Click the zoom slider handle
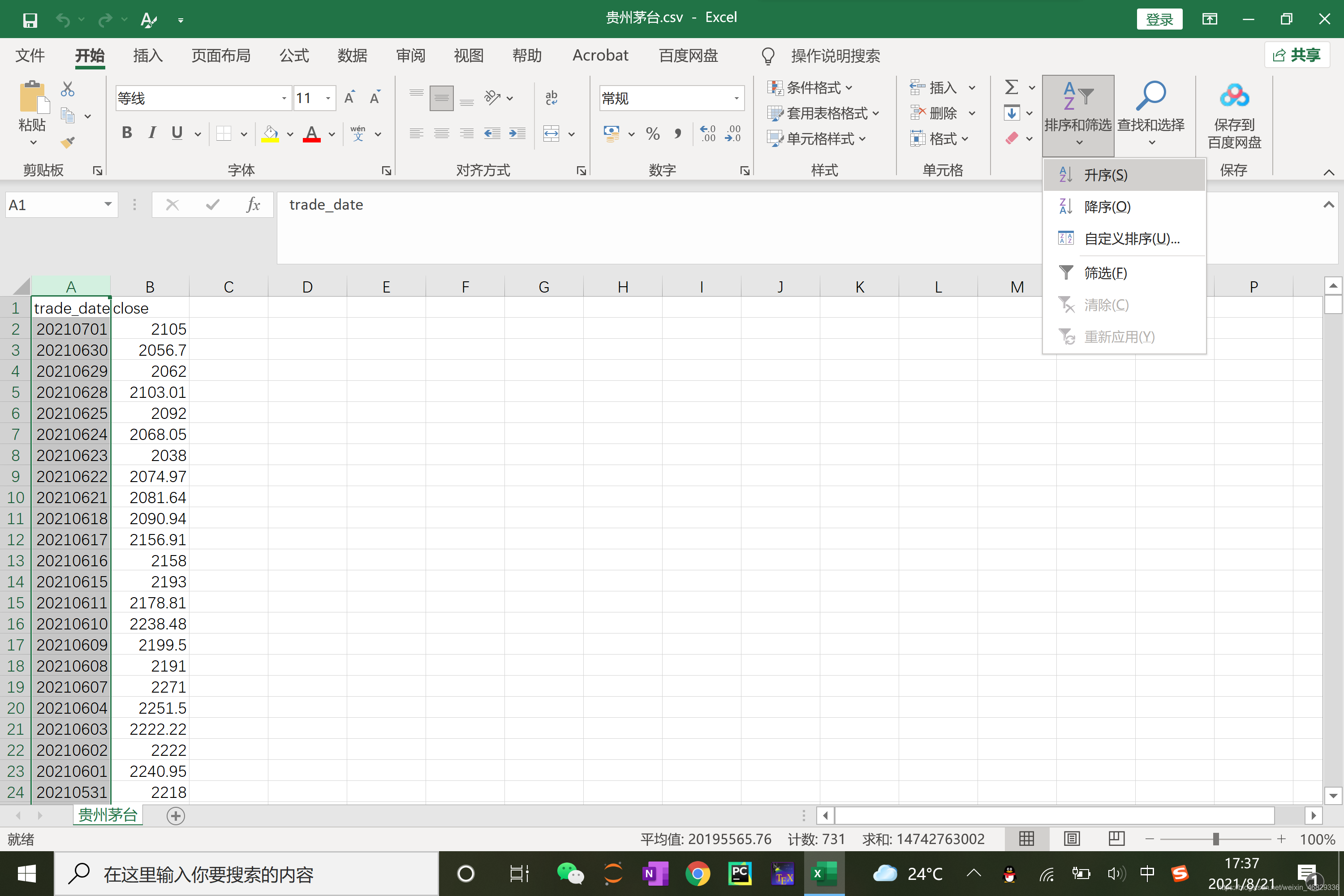Viewport: 1344px width, 896px height. point(1215,839)
